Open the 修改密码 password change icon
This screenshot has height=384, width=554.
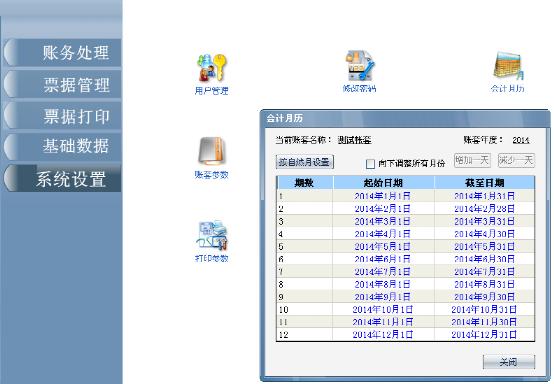pos(360,72)
